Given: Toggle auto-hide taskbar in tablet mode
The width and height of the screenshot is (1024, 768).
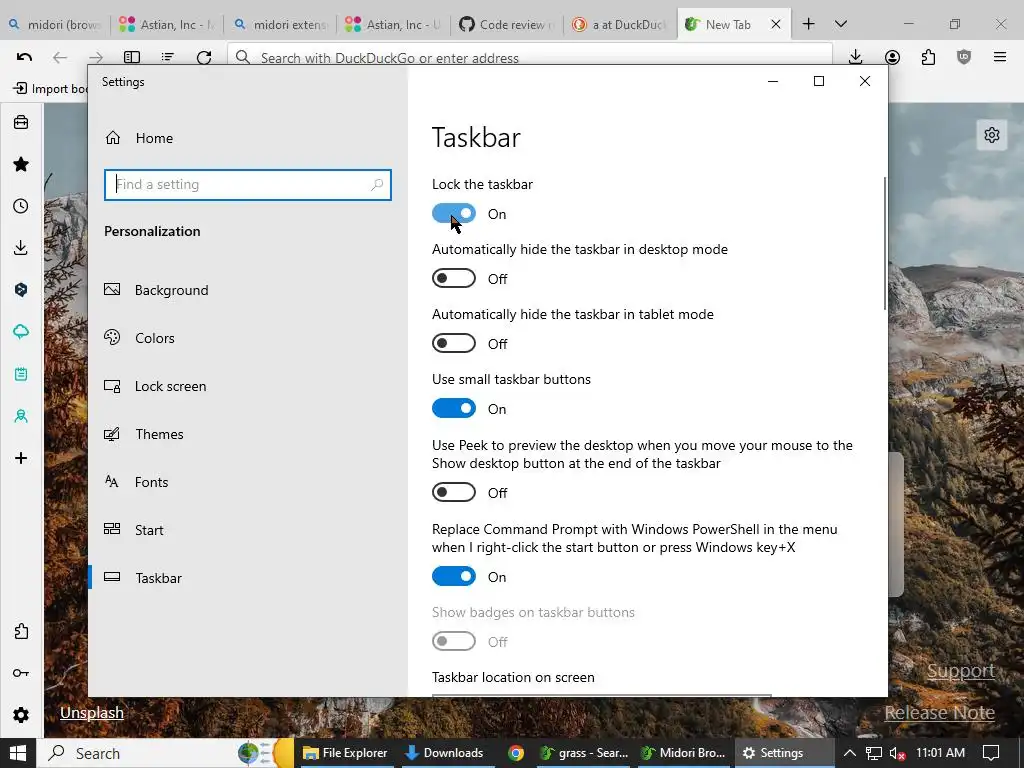Looking at the screenshot, I should pyautogui.click(x=454, y=344).
